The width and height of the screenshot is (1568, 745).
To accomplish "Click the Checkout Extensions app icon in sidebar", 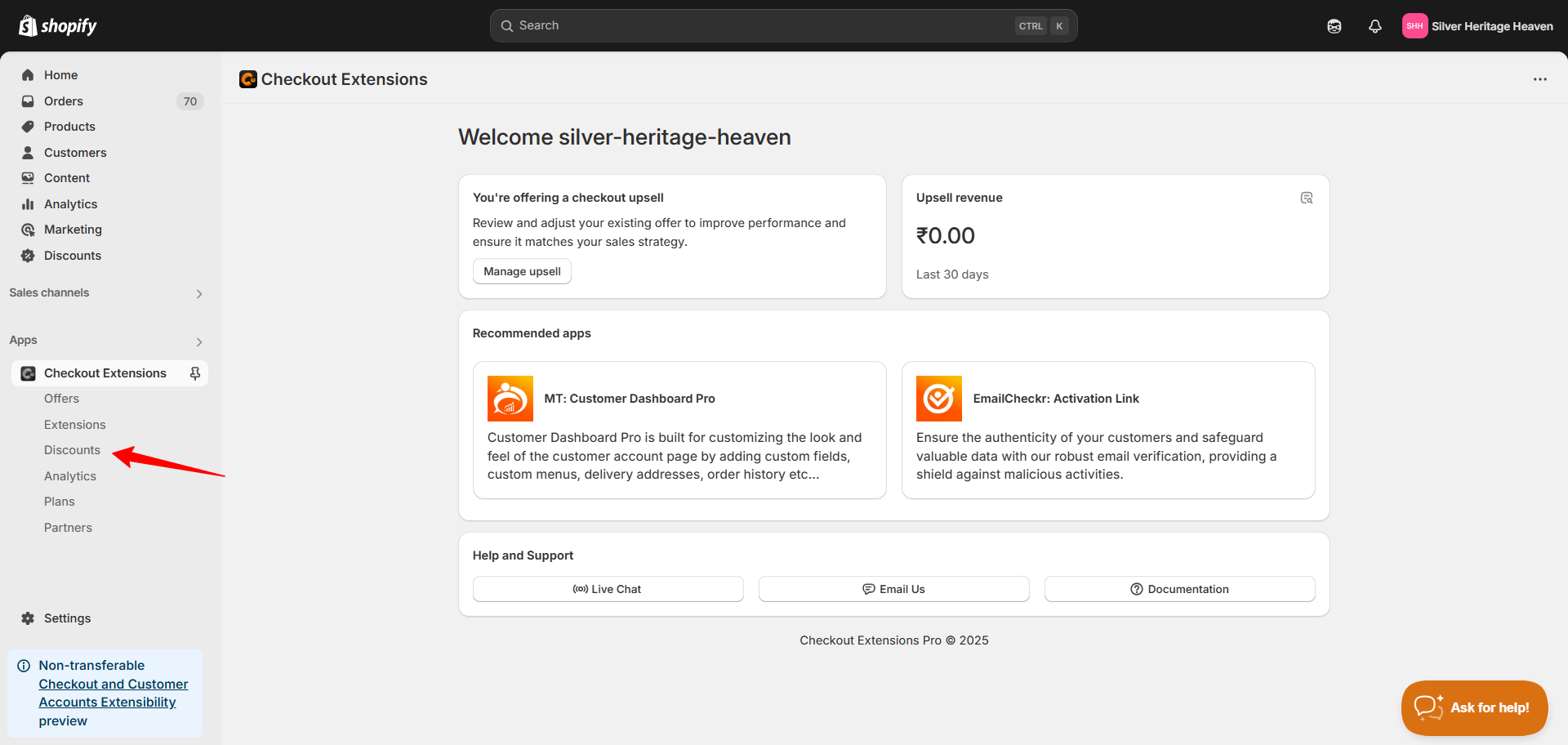I will click(x=28, y=373).
